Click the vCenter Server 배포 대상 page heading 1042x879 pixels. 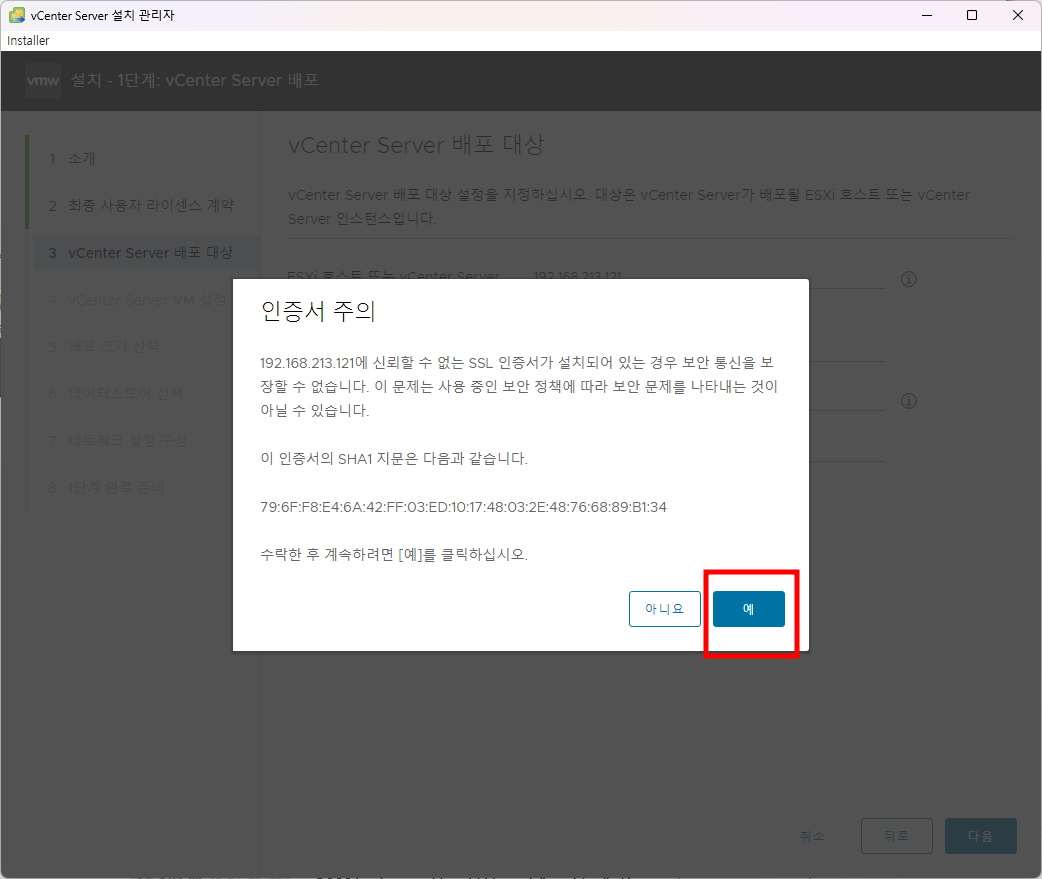click(x=416, y=144)
